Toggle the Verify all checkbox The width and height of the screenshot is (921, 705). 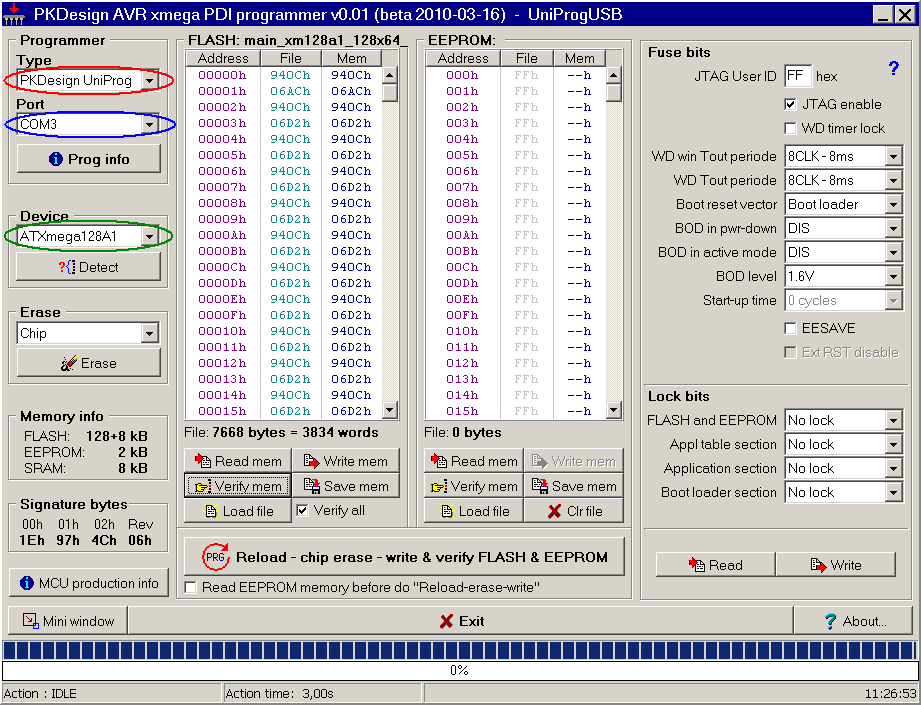(302, 511)
